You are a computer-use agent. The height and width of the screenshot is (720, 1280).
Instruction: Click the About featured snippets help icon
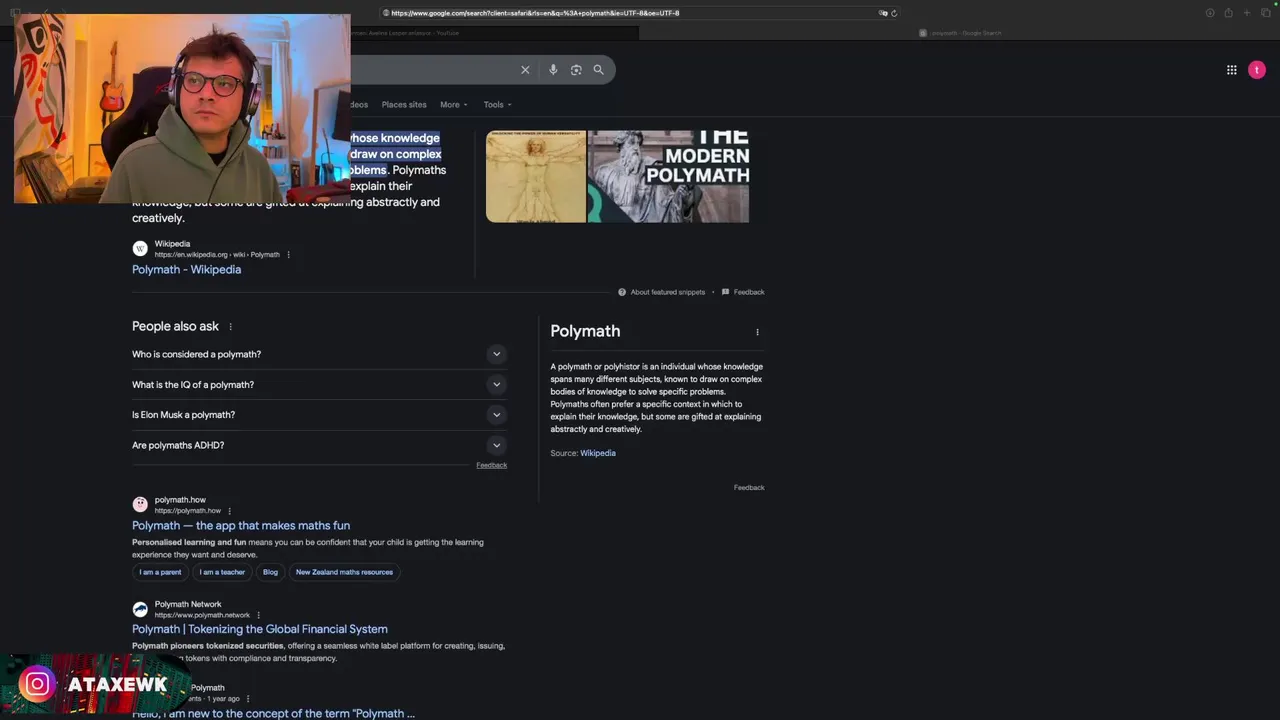(622, 292)
